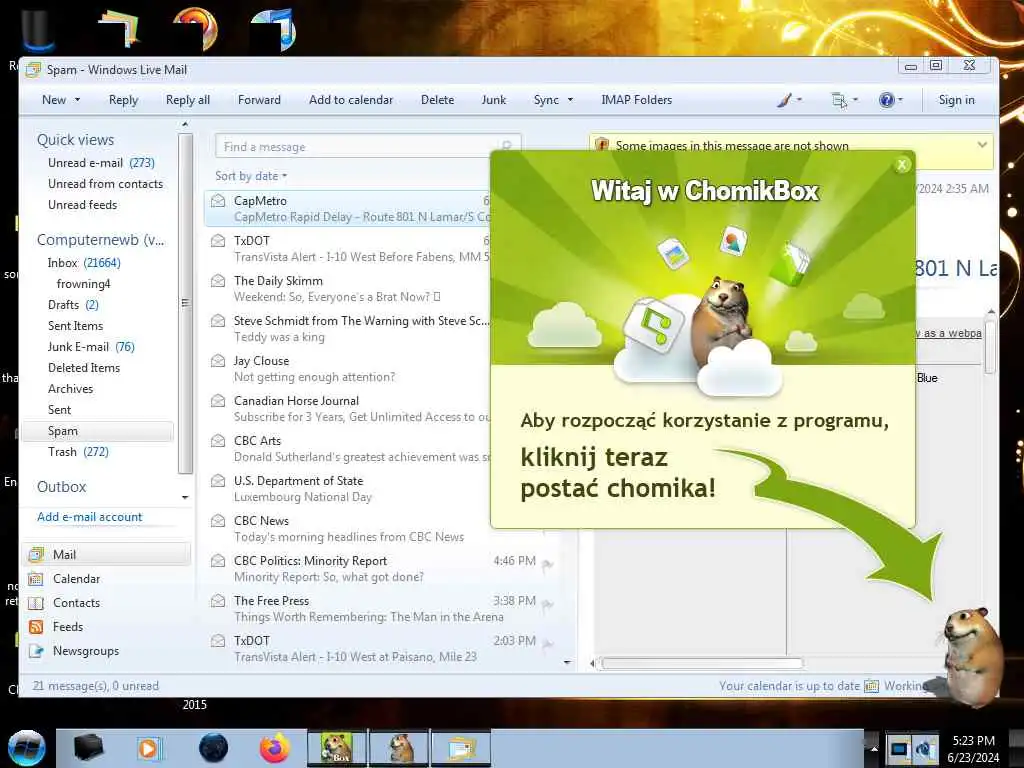Open the Steve Schmidt Teddy was a king message
This screenshot has width=1024, height=768.
click(349, 329)
